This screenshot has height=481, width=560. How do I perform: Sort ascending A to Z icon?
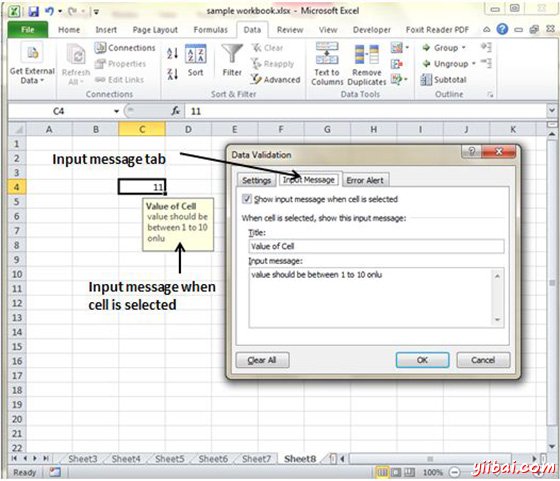pyautogui.click(x=172, y=54)
